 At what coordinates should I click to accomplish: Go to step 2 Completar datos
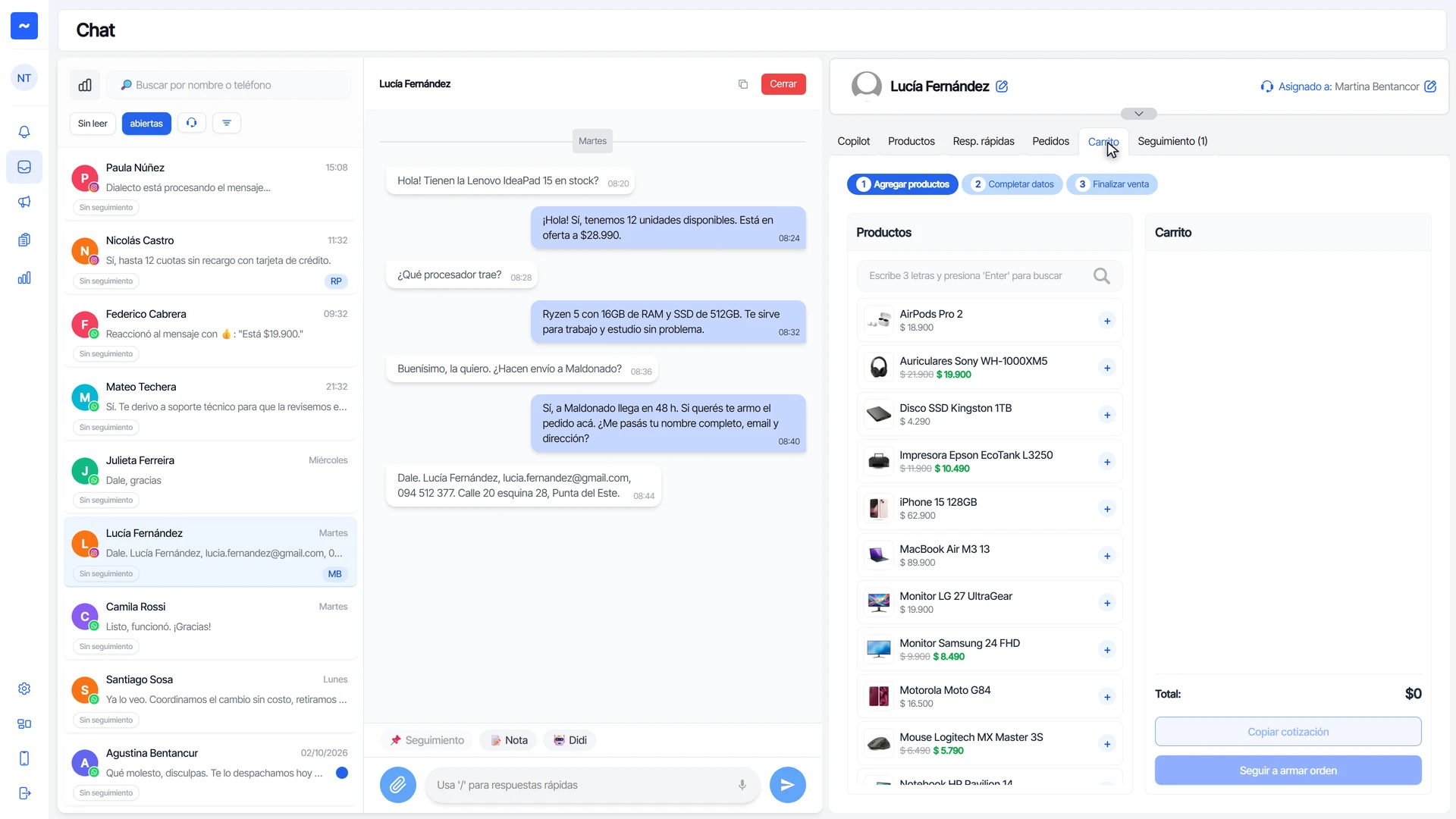1012,184
